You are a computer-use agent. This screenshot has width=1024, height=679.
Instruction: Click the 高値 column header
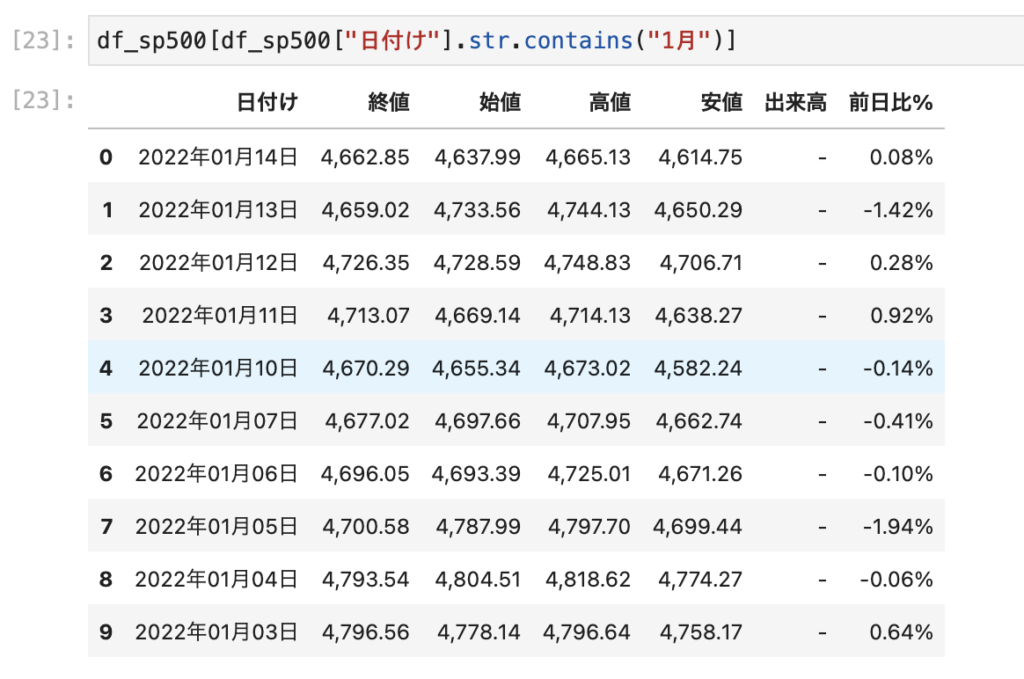coord(610,103)
